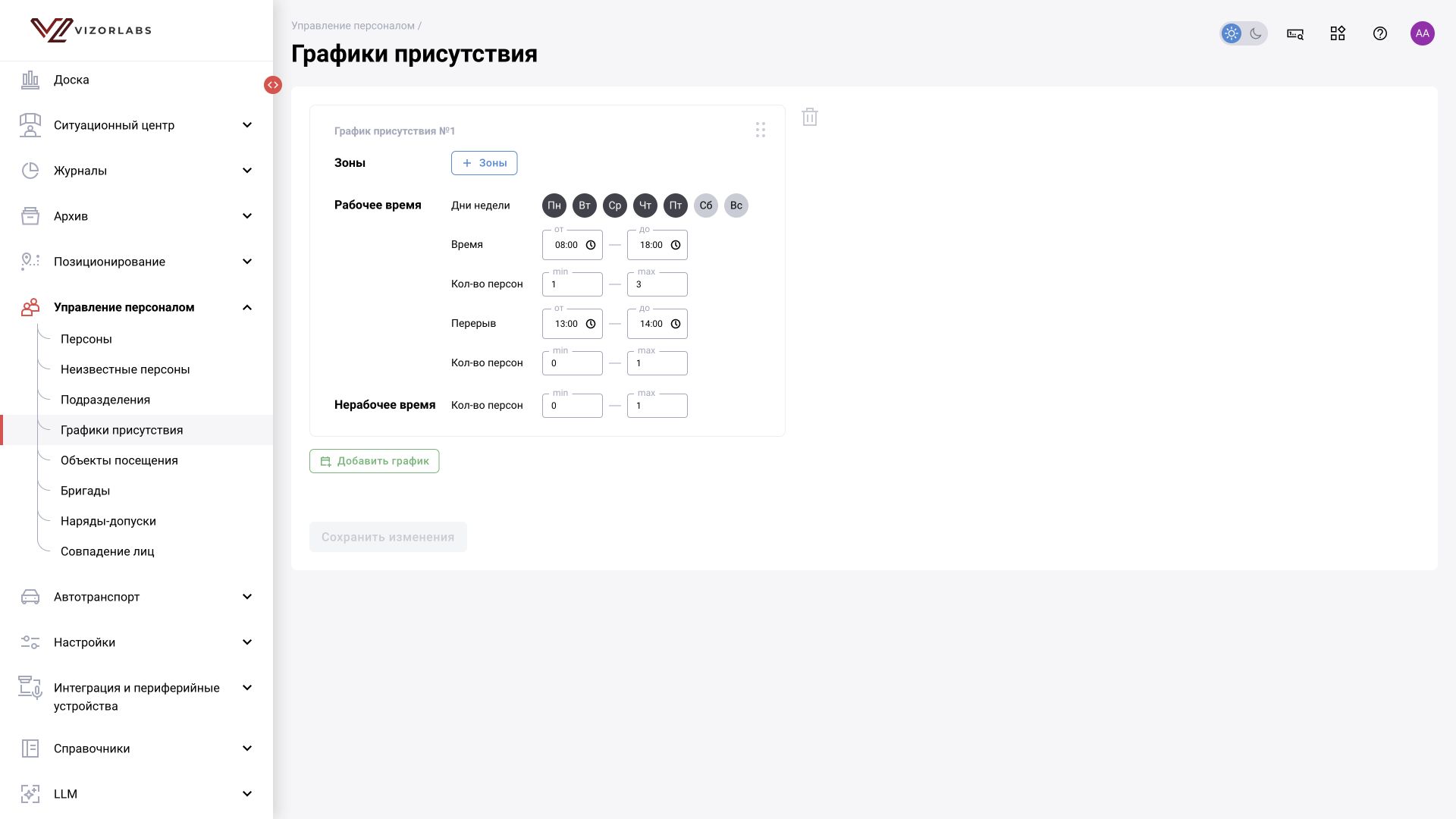
Task: Click the Ситуационный центр icon
Action: (30, 125)
